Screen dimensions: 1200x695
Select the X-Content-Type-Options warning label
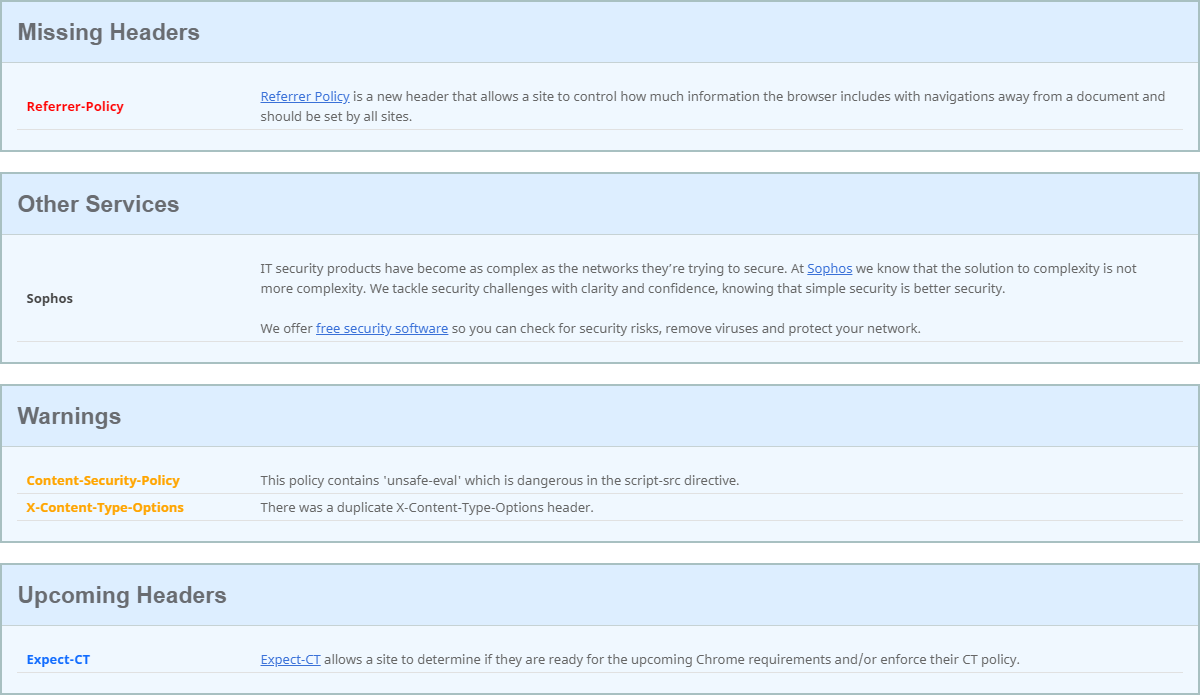coord(105,507)
